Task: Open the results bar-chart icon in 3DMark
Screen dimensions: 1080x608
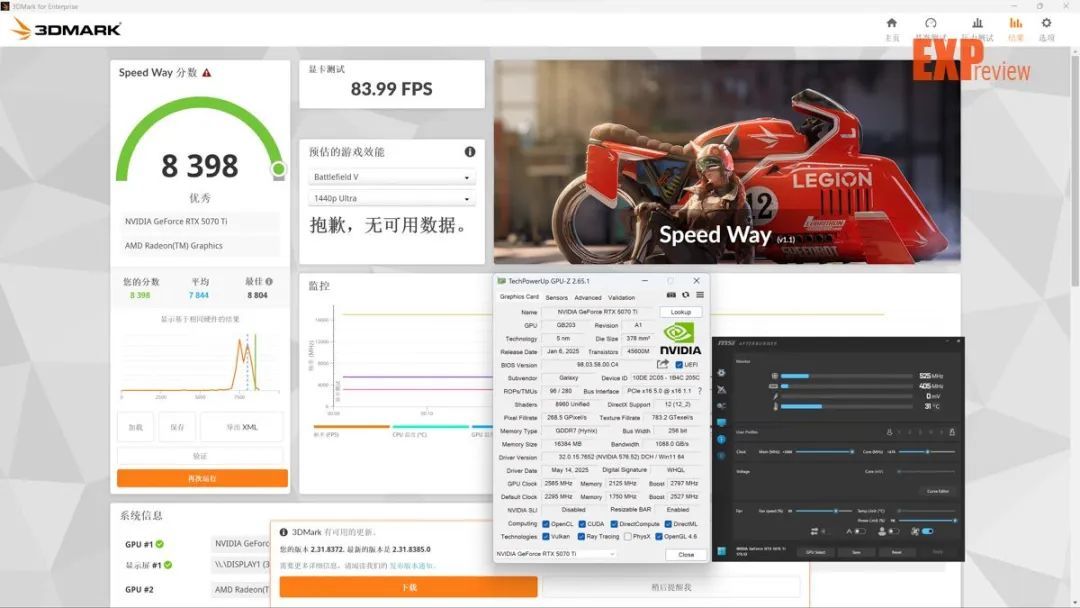Action: click(1015, 23)
